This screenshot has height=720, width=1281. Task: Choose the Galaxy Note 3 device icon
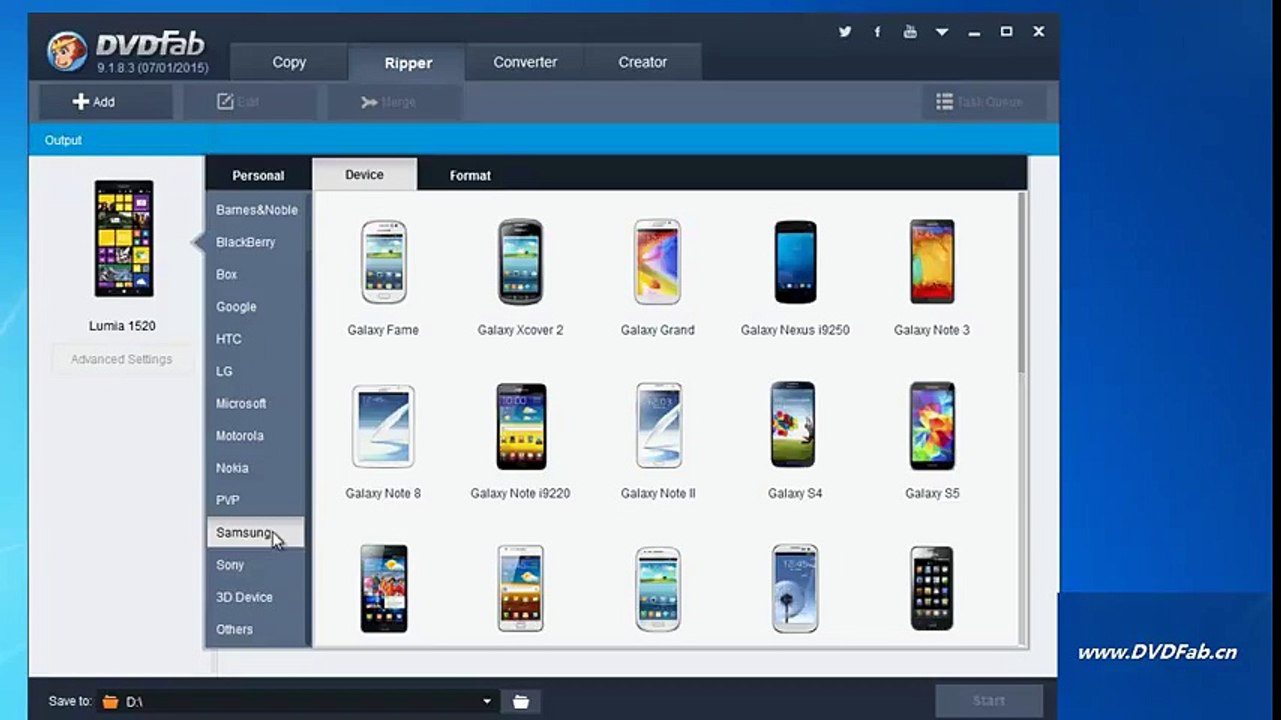(x=932, y=262)
